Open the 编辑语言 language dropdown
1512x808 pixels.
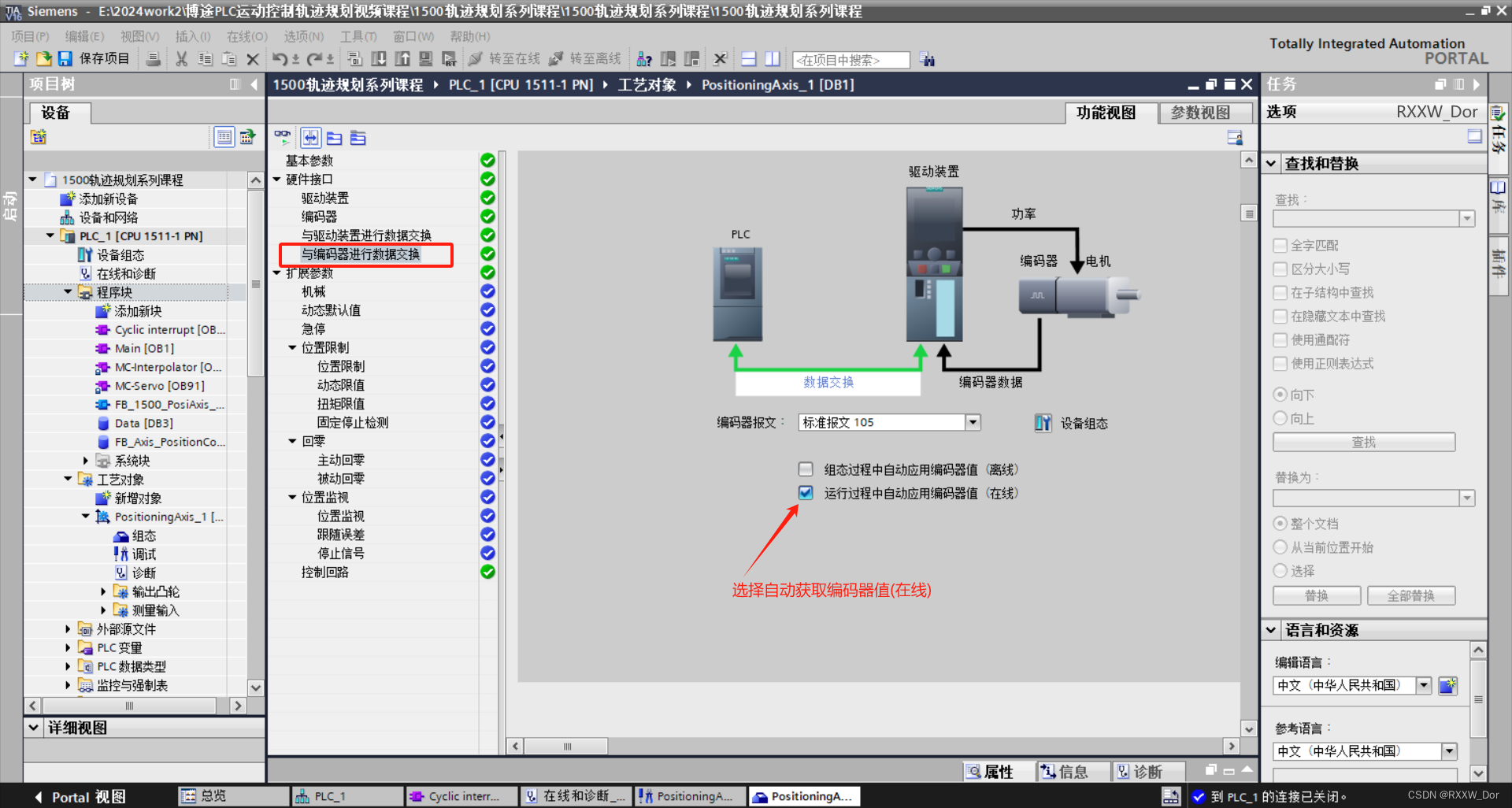pos(1424,685)
